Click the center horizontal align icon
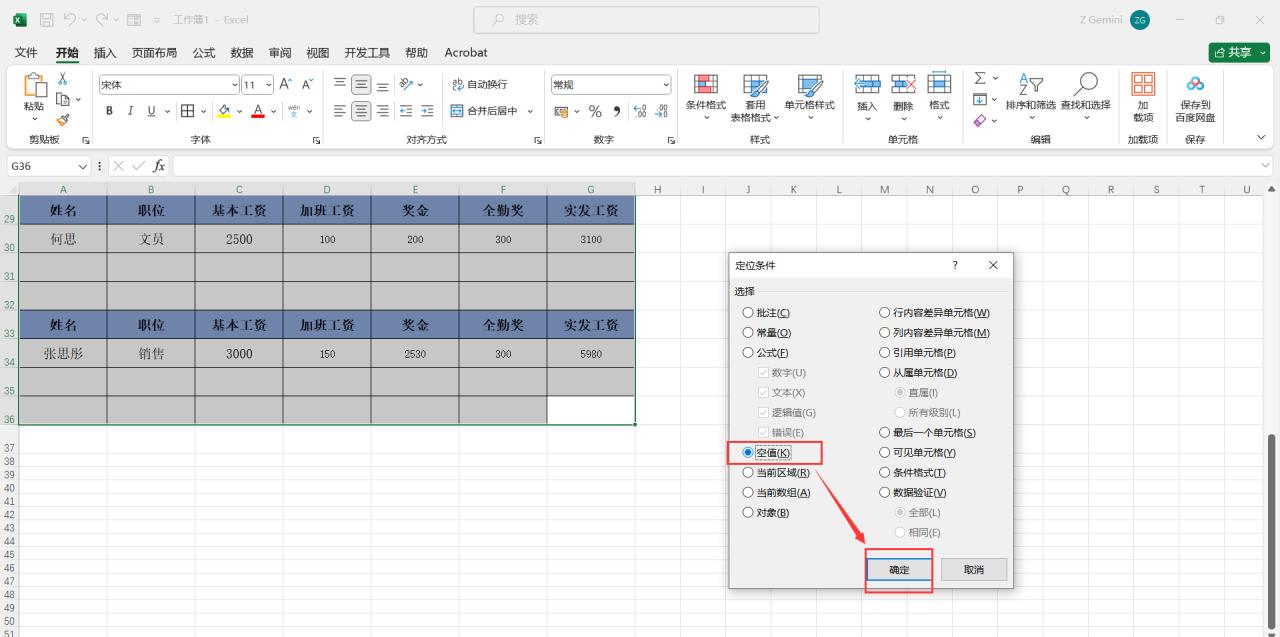 [x=361, y=111]
